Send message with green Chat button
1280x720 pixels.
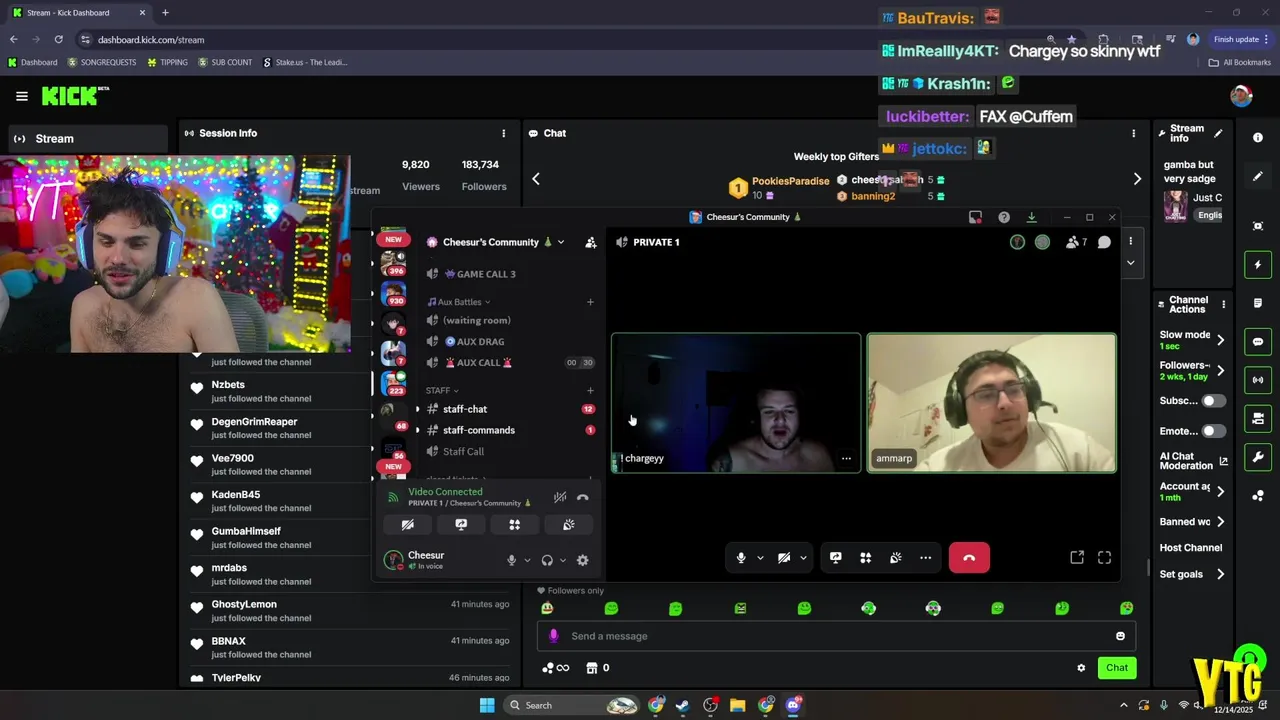(x=1117, y=668)
